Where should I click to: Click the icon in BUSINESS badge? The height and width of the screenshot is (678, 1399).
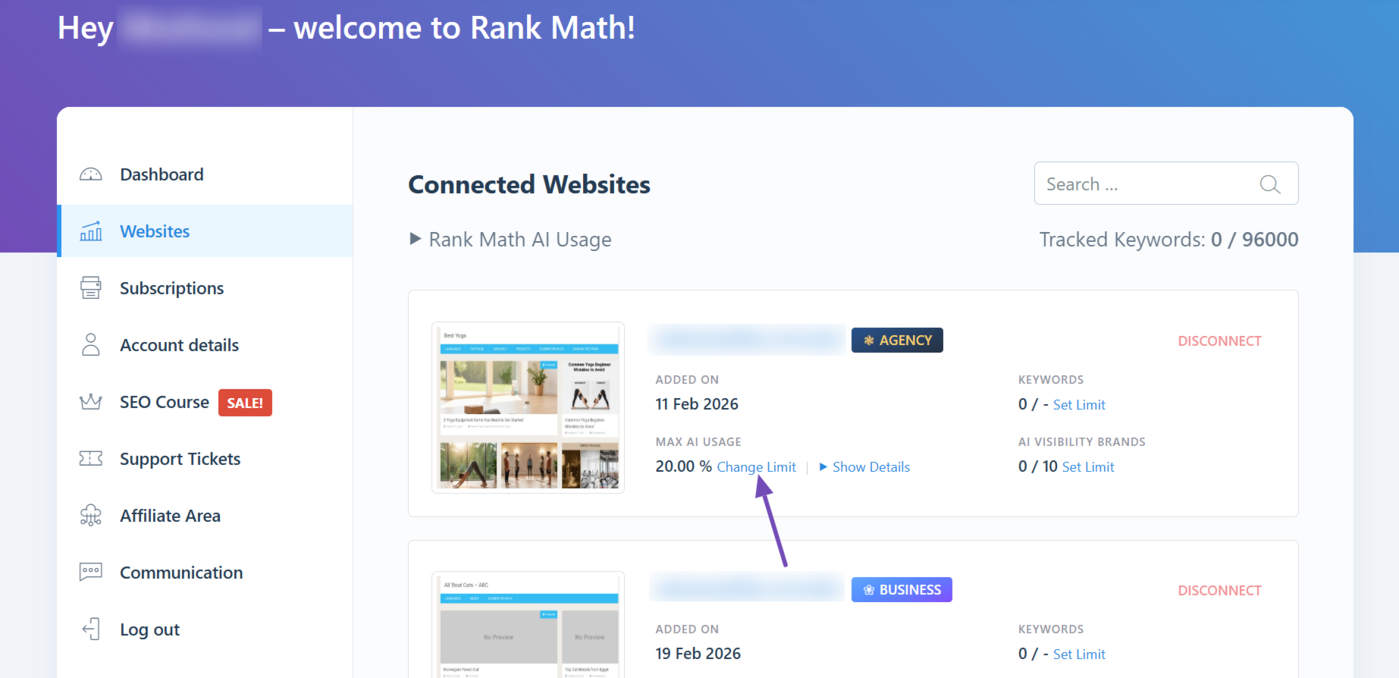(x=869, y=590)
